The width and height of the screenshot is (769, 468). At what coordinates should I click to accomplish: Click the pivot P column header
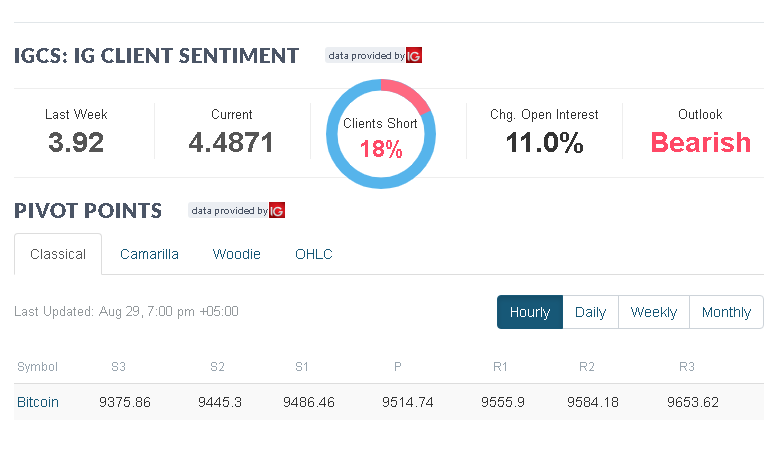[x=398, y=367]
